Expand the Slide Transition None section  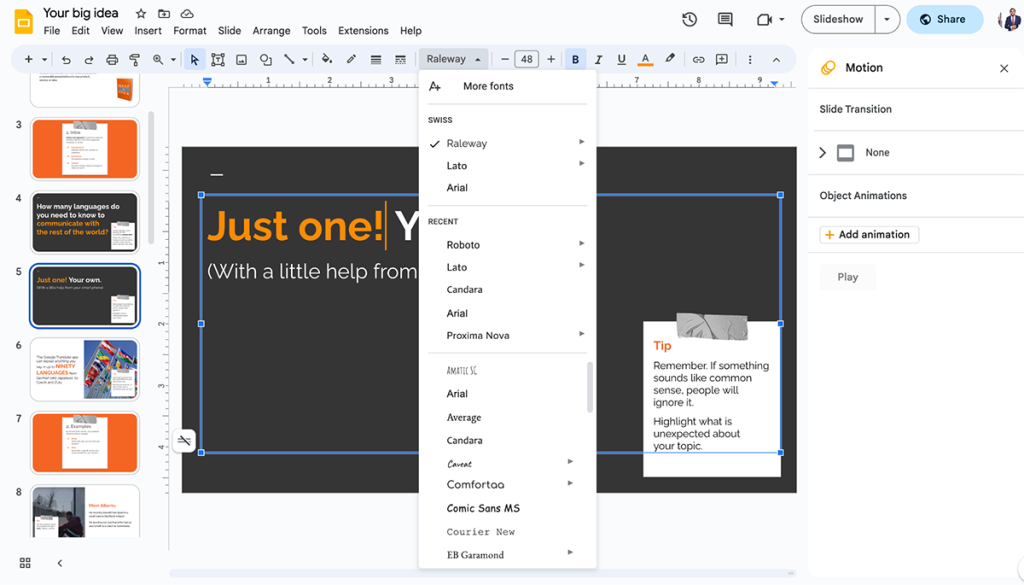(822, 152)
